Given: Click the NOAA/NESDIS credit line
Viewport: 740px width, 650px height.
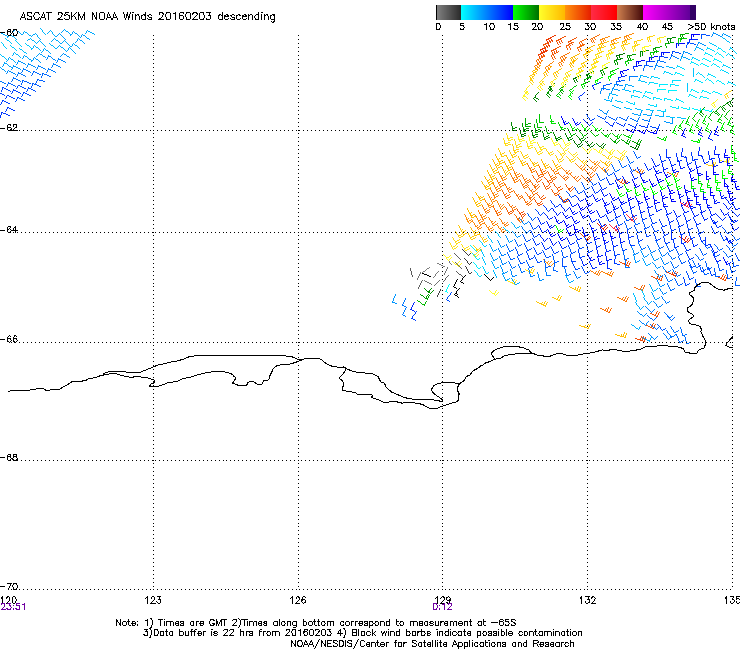Looking at the screenshot, I should 432,644.
